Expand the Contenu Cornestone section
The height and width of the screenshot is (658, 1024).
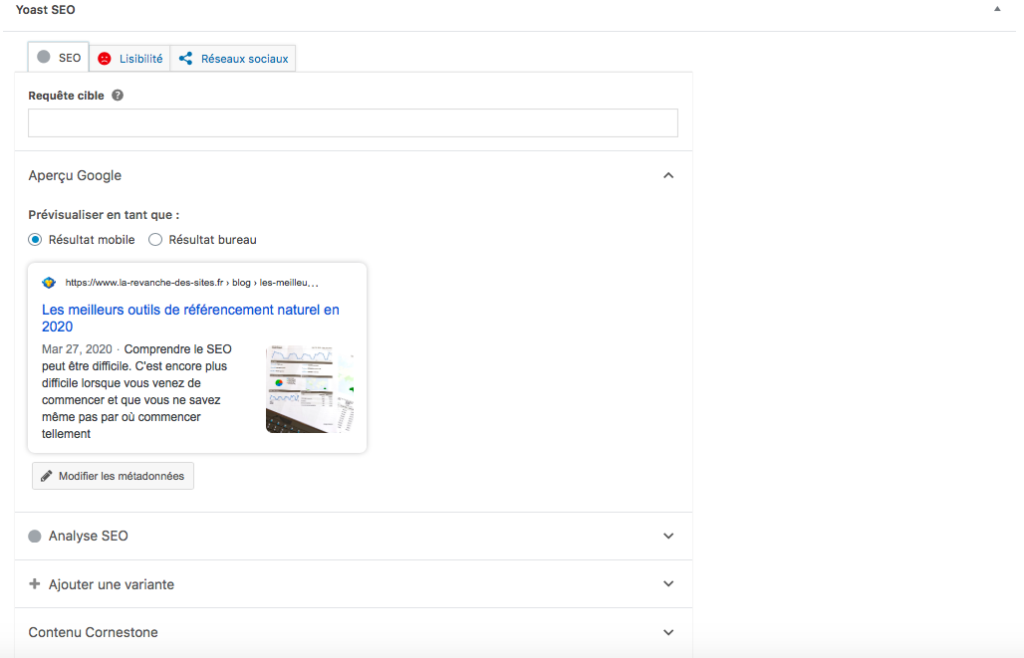pyautogui.click(x=669, y=632)
